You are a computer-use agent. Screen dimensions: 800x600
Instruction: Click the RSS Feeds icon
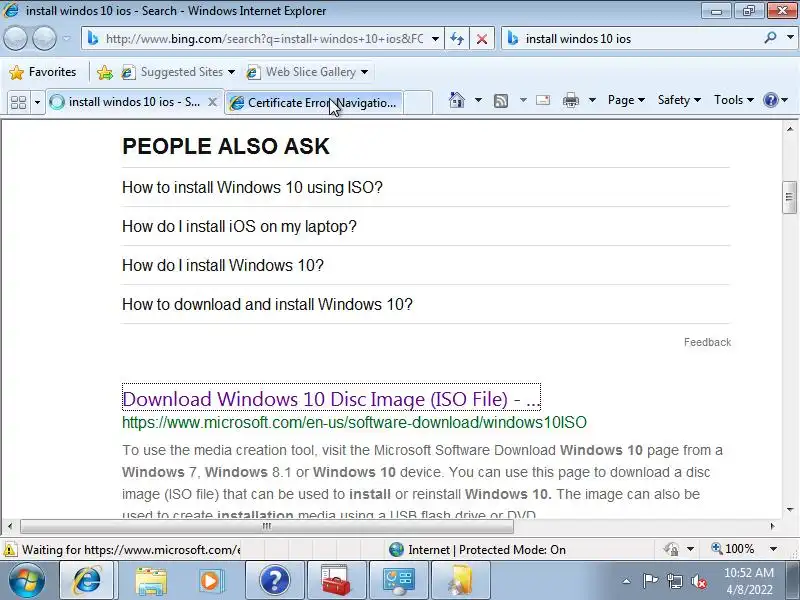point(501,101)
